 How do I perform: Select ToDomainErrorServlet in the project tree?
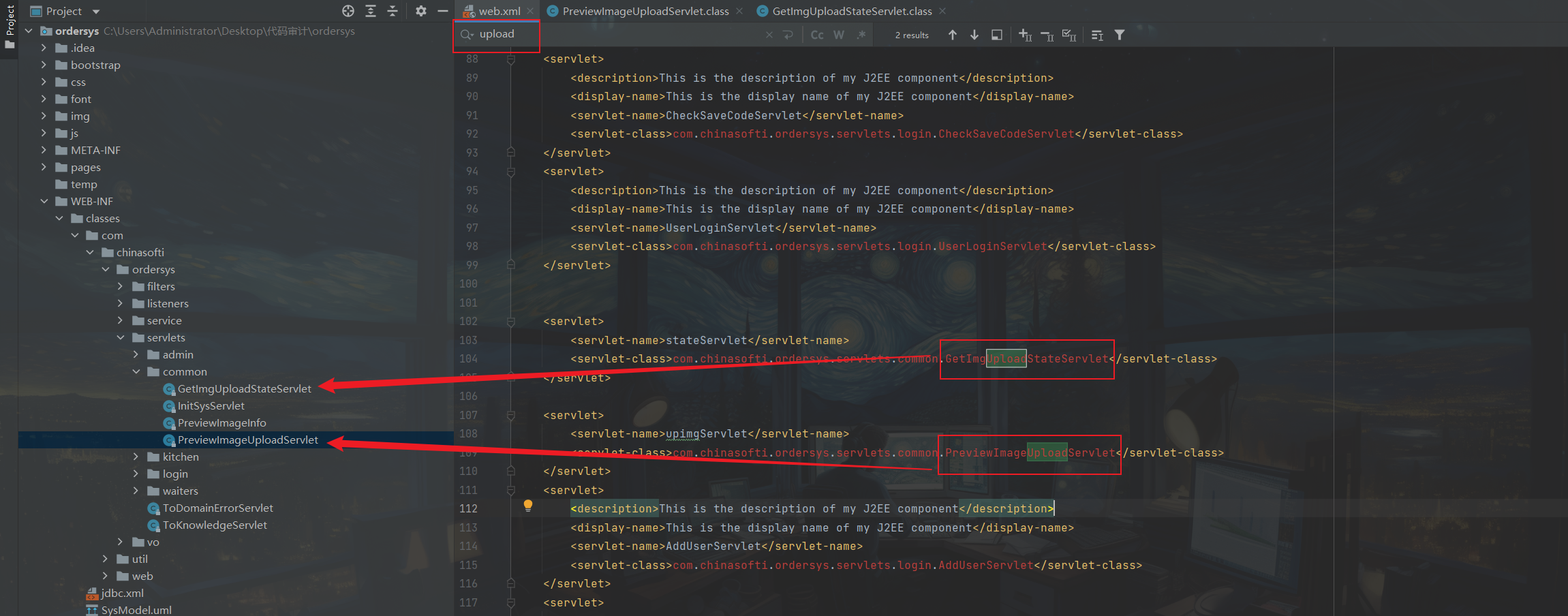217,508
